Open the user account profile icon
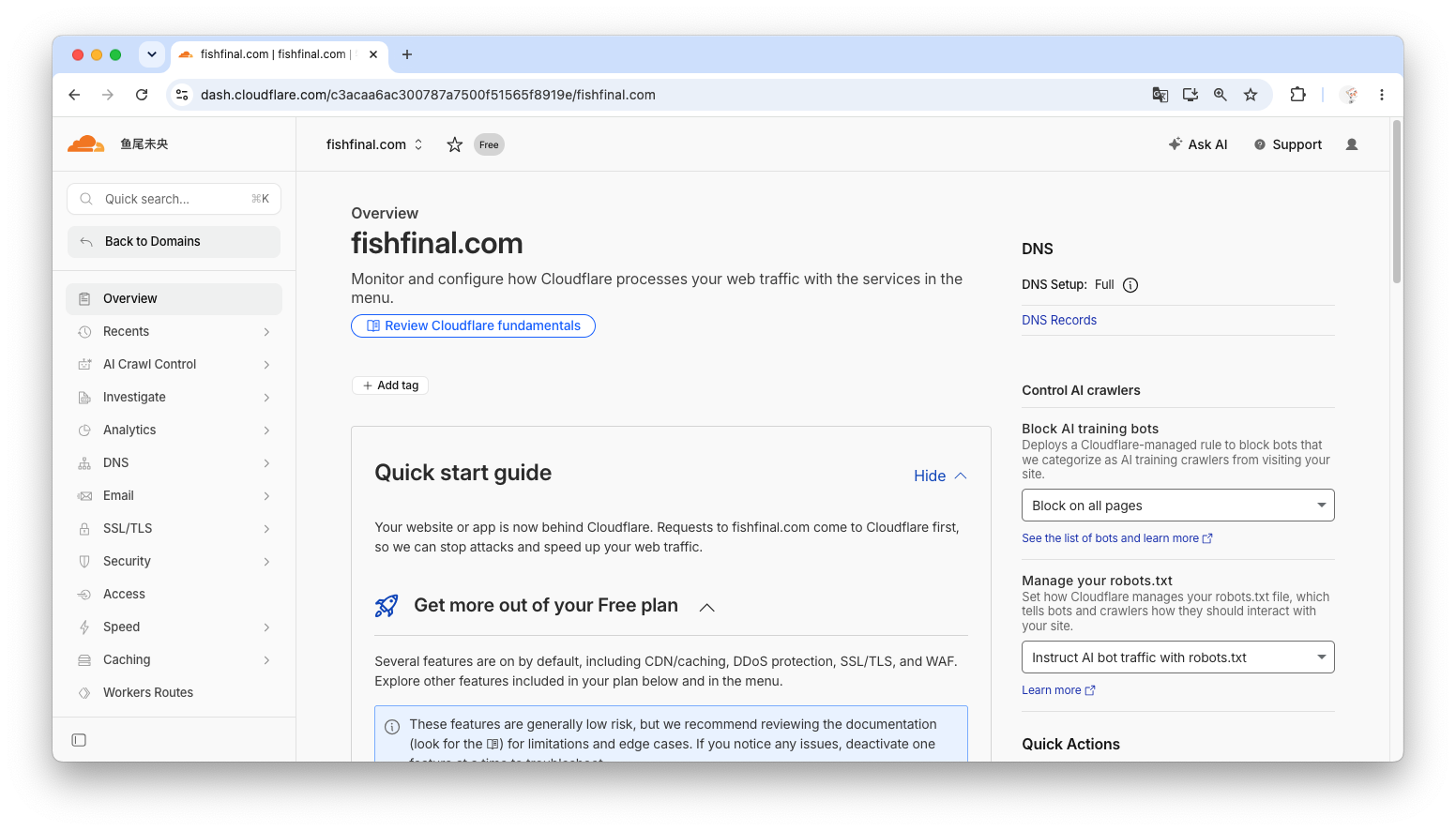This screenshot has width=1456, height=831. click(x=1352, y=144)
